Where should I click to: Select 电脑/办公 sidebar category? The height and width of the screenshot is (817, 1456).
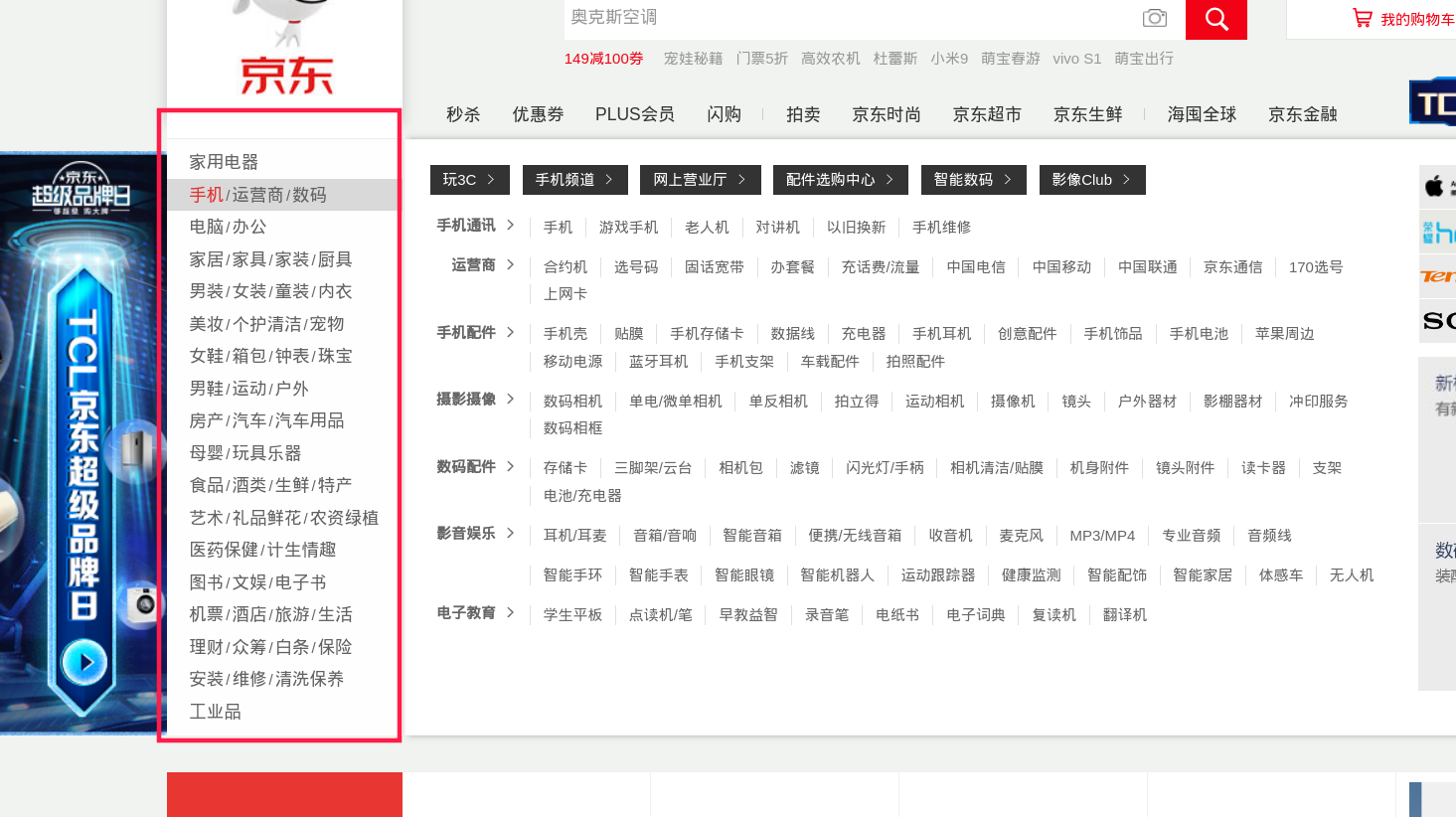pos(228,227)
